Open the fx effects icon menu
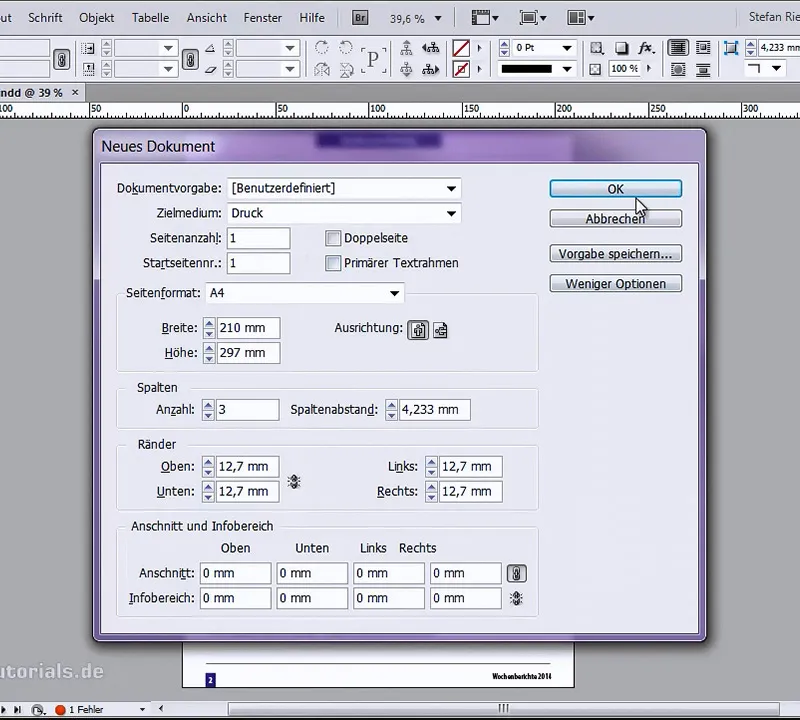This screenshot has height=720, width=800. click(646, 48)
